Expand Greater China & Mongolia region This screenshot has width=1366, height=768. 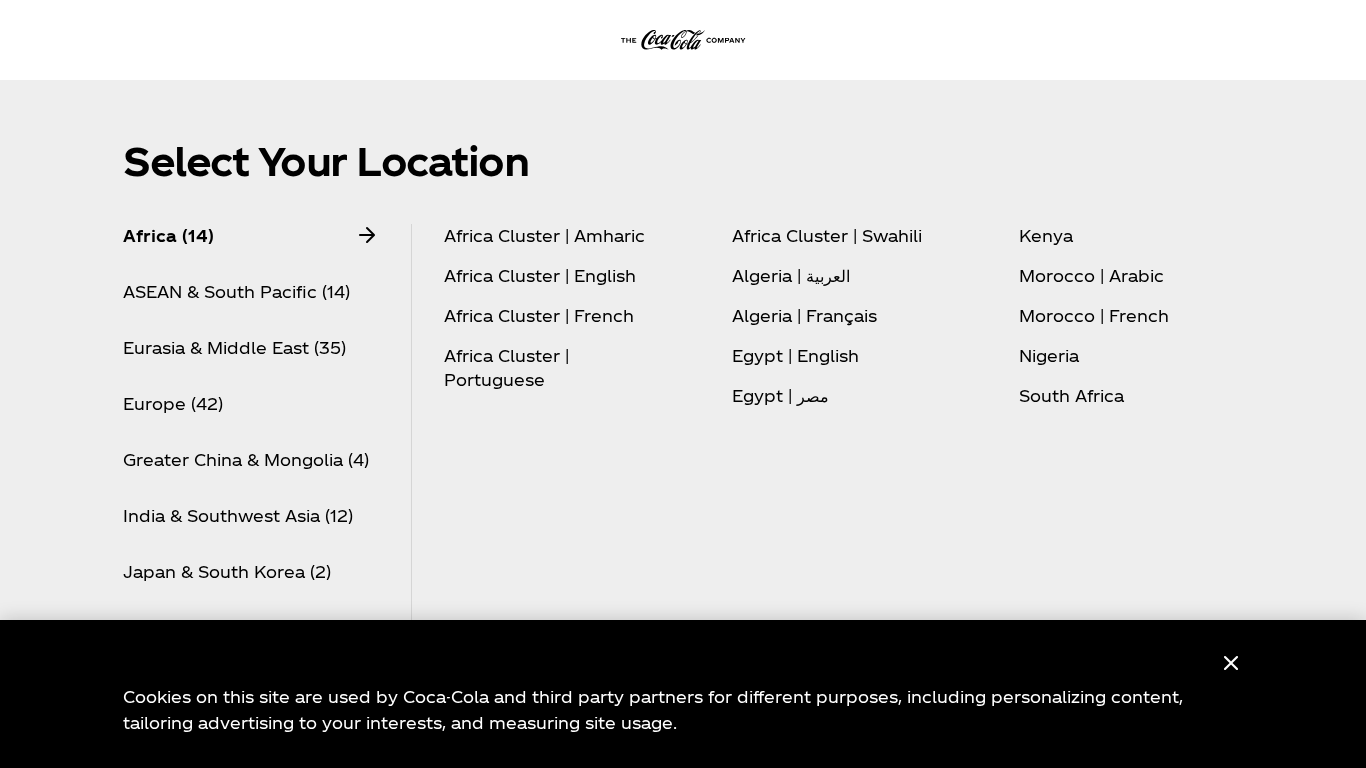246,461
